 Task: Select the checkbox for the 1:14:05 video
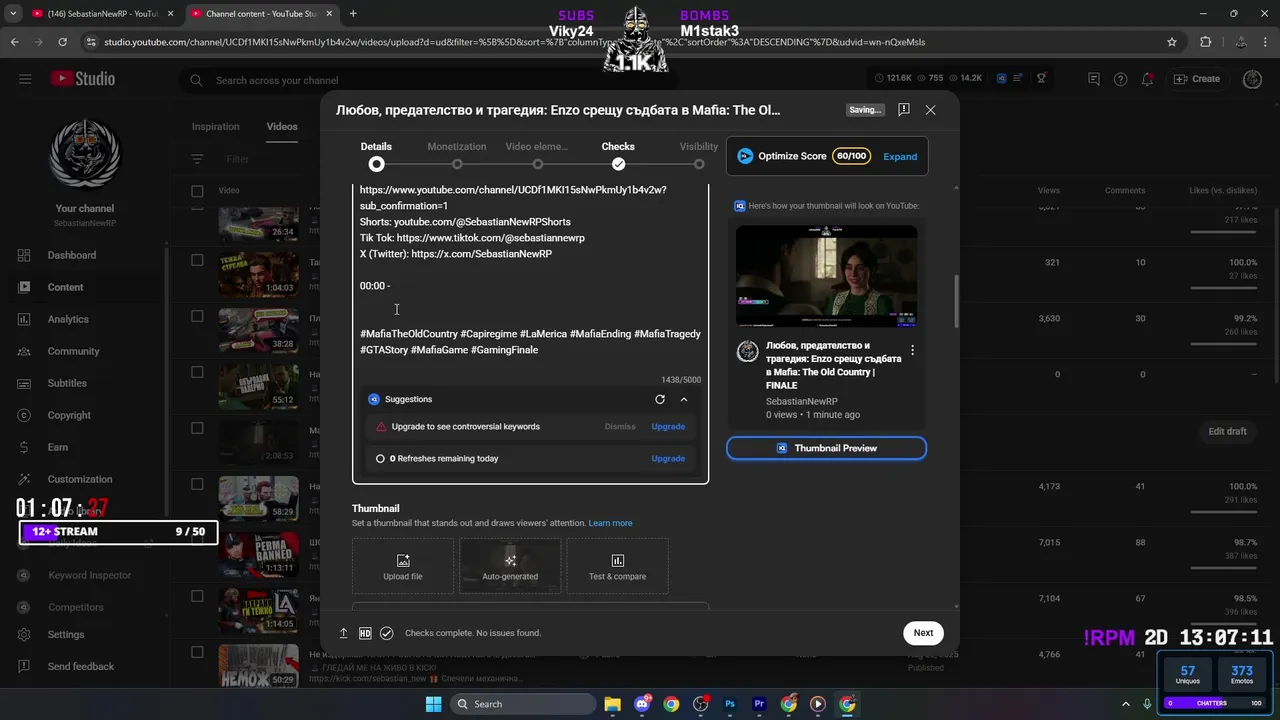click(x=197, y=596)
